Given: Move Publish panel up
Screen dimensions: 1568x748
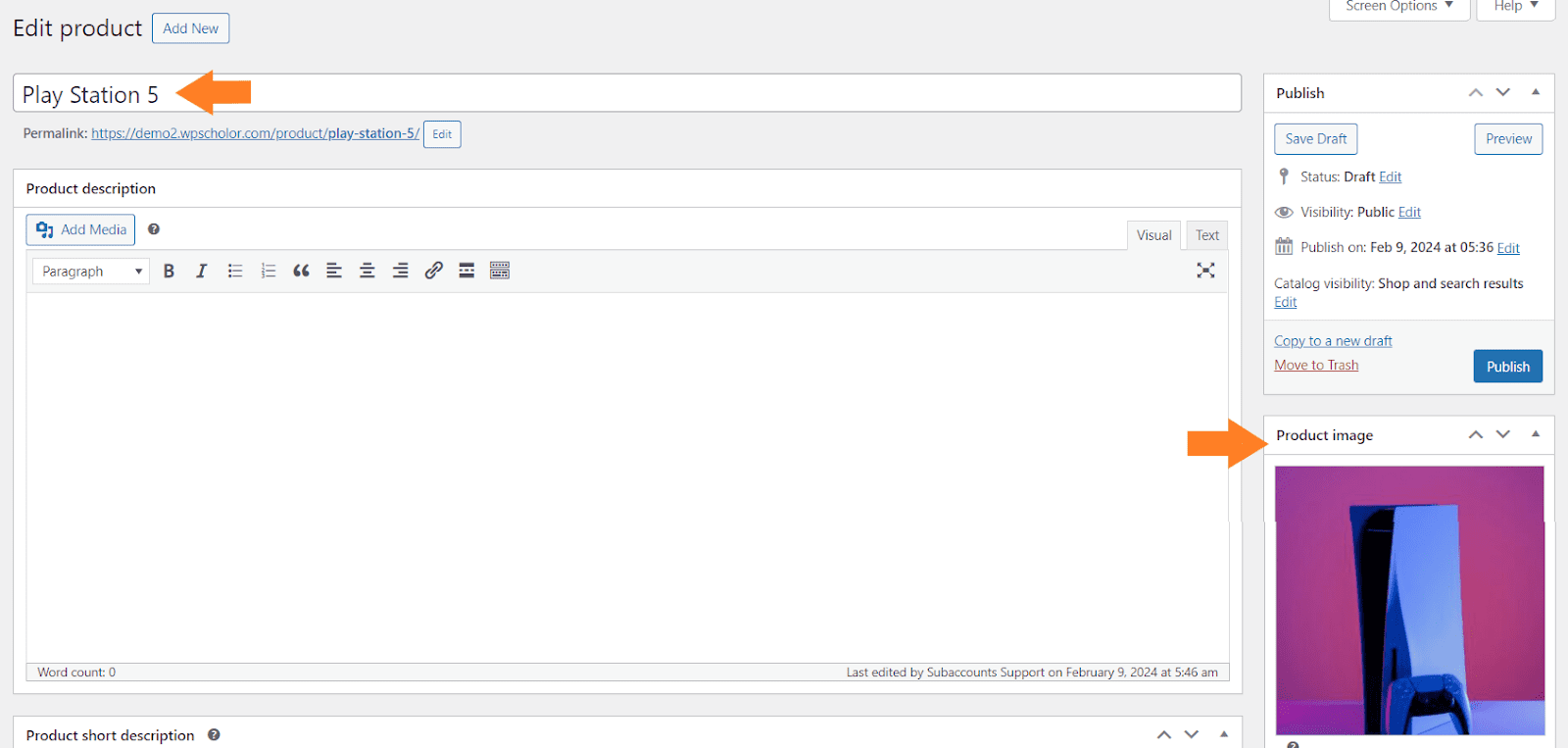Looking at the screenshot, I should (1476, 92).
